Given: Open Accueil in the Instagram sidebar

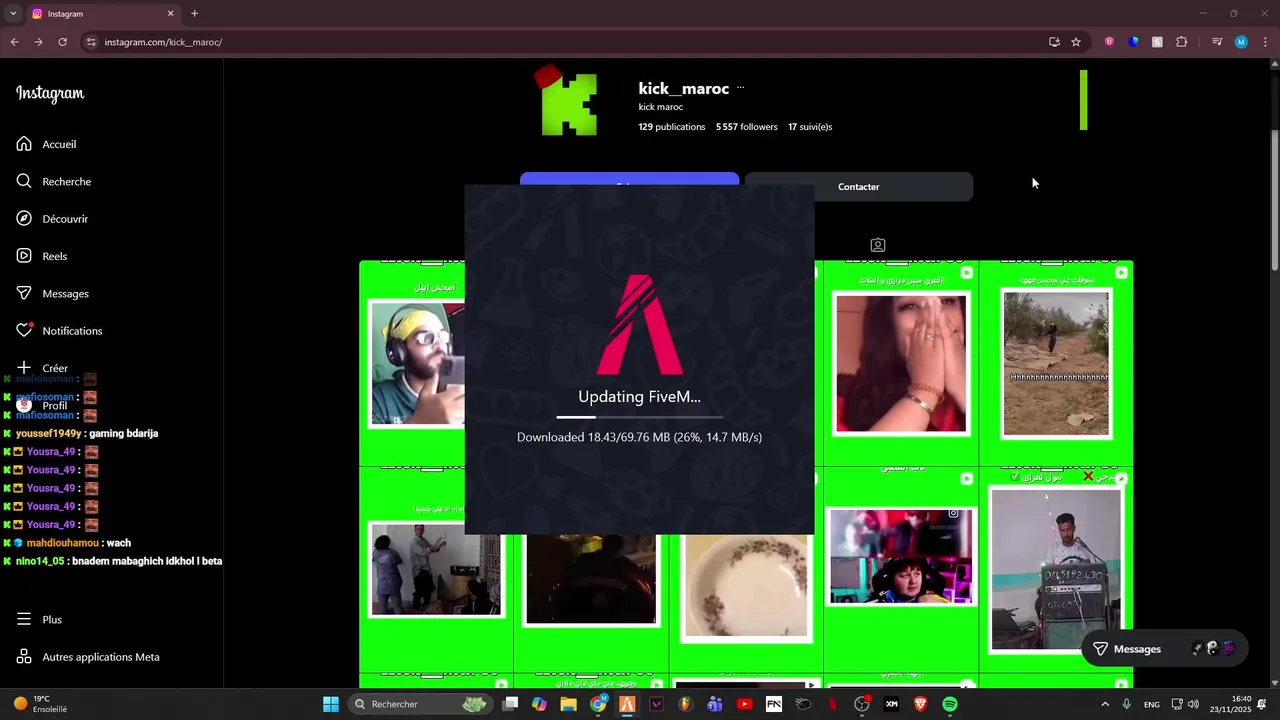Looking at the screenshot, I should 46,144.
